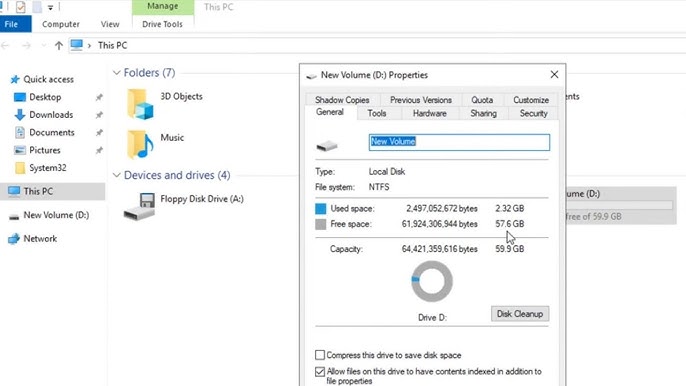The height and width of the screenshot is (386, 686).
Task: Click the disk usage donut chart
Action: click(432, 281)
